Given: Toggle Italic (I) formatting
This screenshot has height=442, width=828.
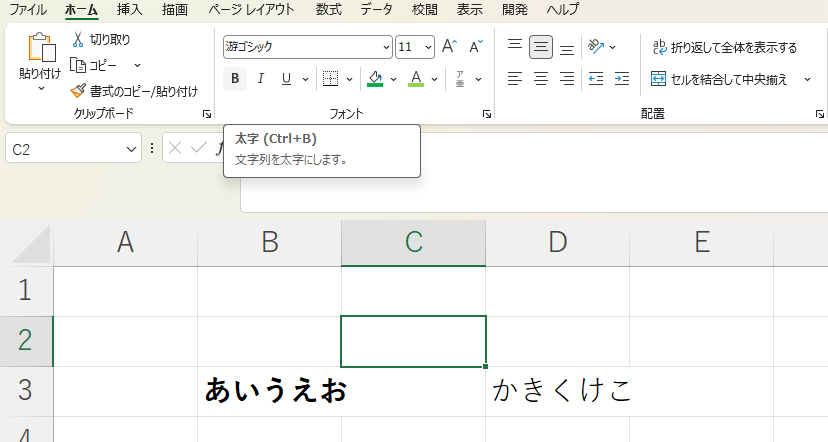Looking at the screenshot, I should [x=260, y=79].
